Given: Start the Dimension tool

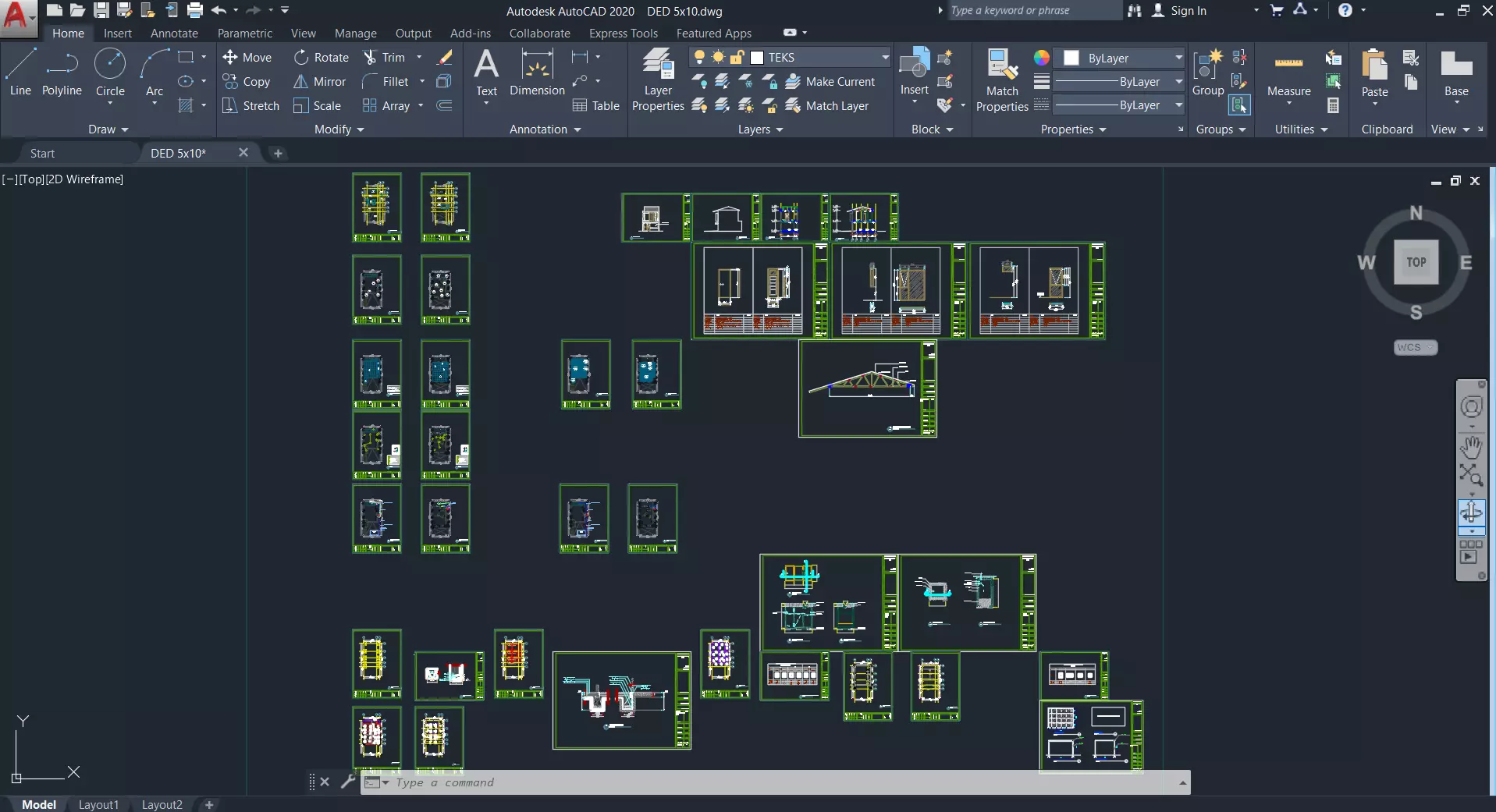Looking at the screenshot, I should [x=537, y=73].
